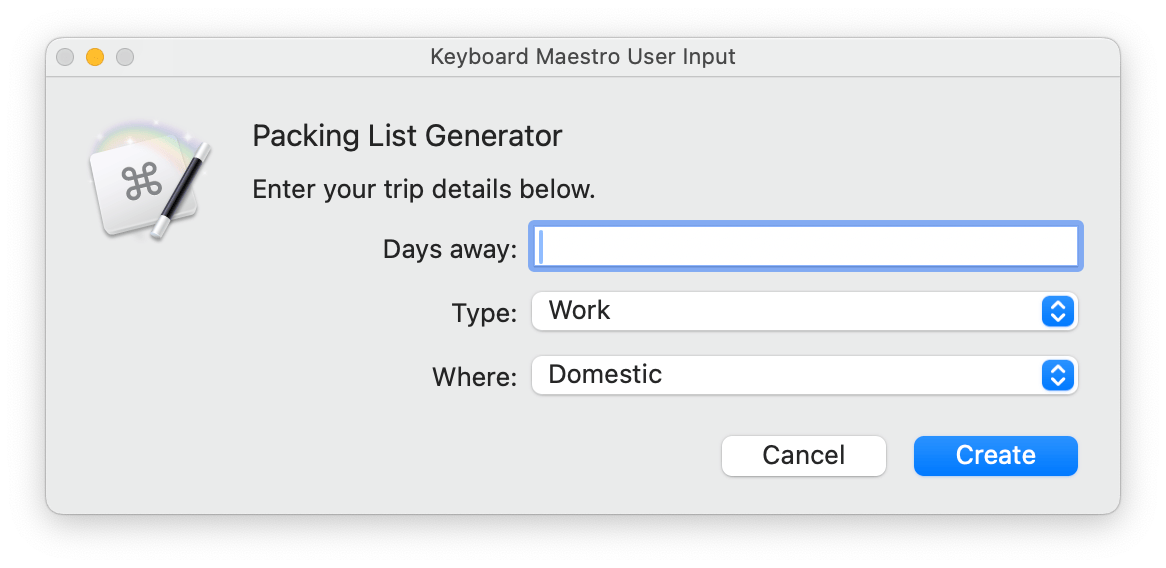The image size is (1166, 568).
Task: Open the Where dropdown showing Domestic
Action: [x=788, y=375]
